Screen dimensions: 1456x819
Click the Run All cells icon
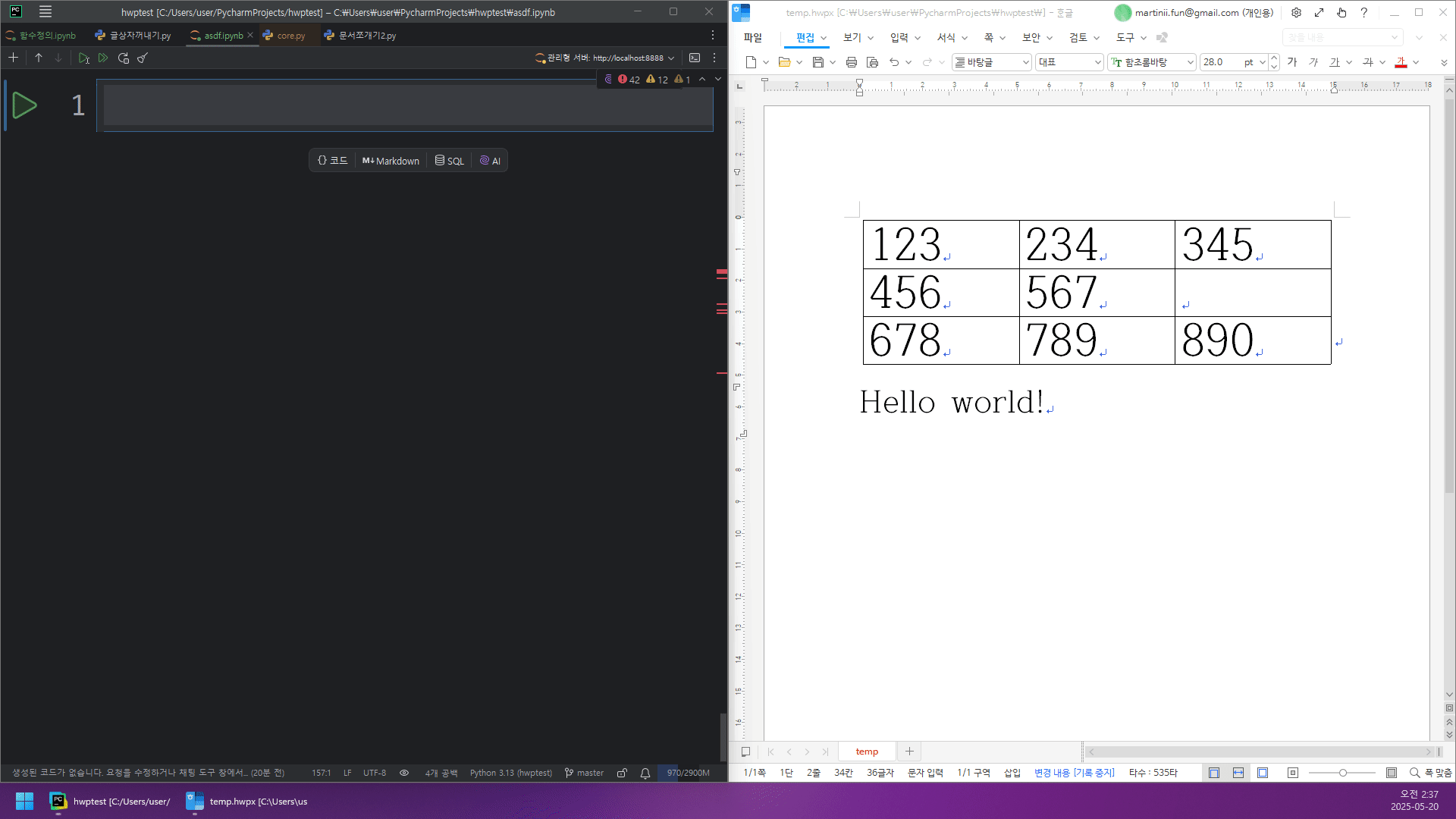[x=103, y=58]
